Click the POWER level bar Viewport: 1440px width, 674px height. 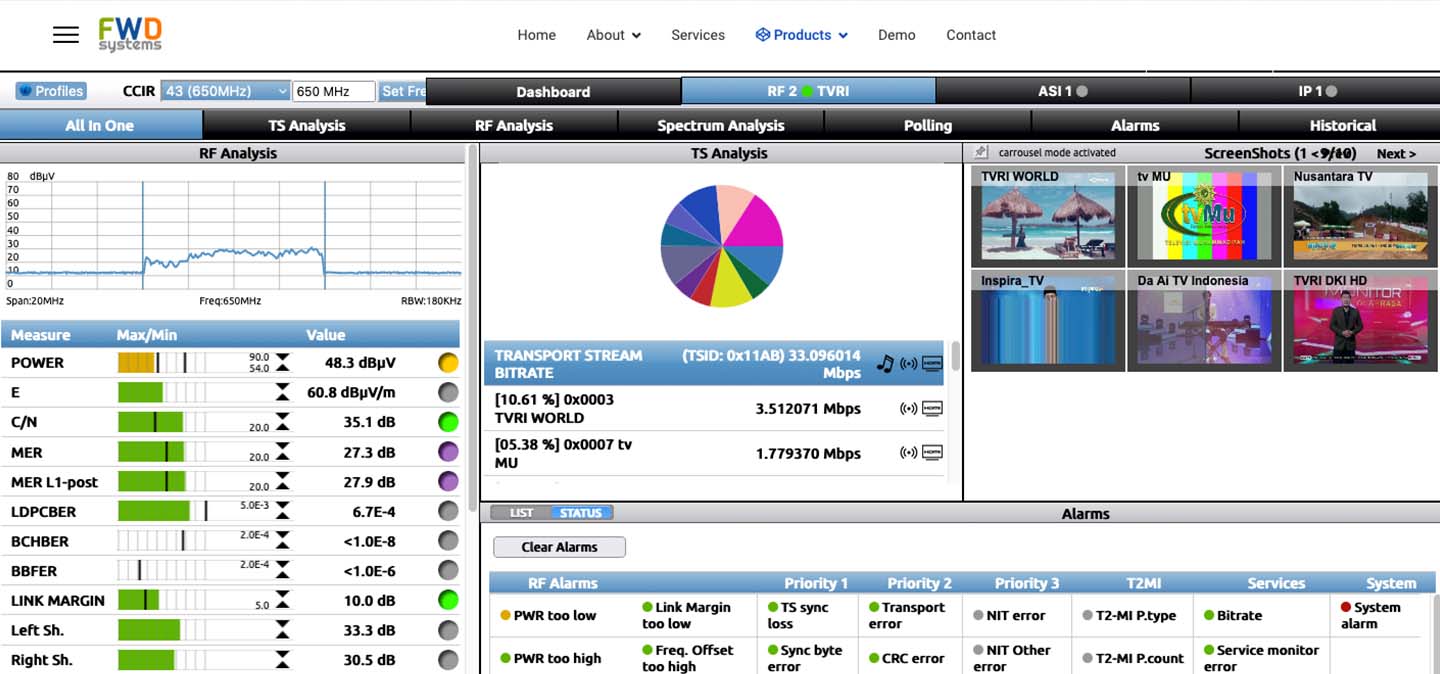click(x=162, y=363)
